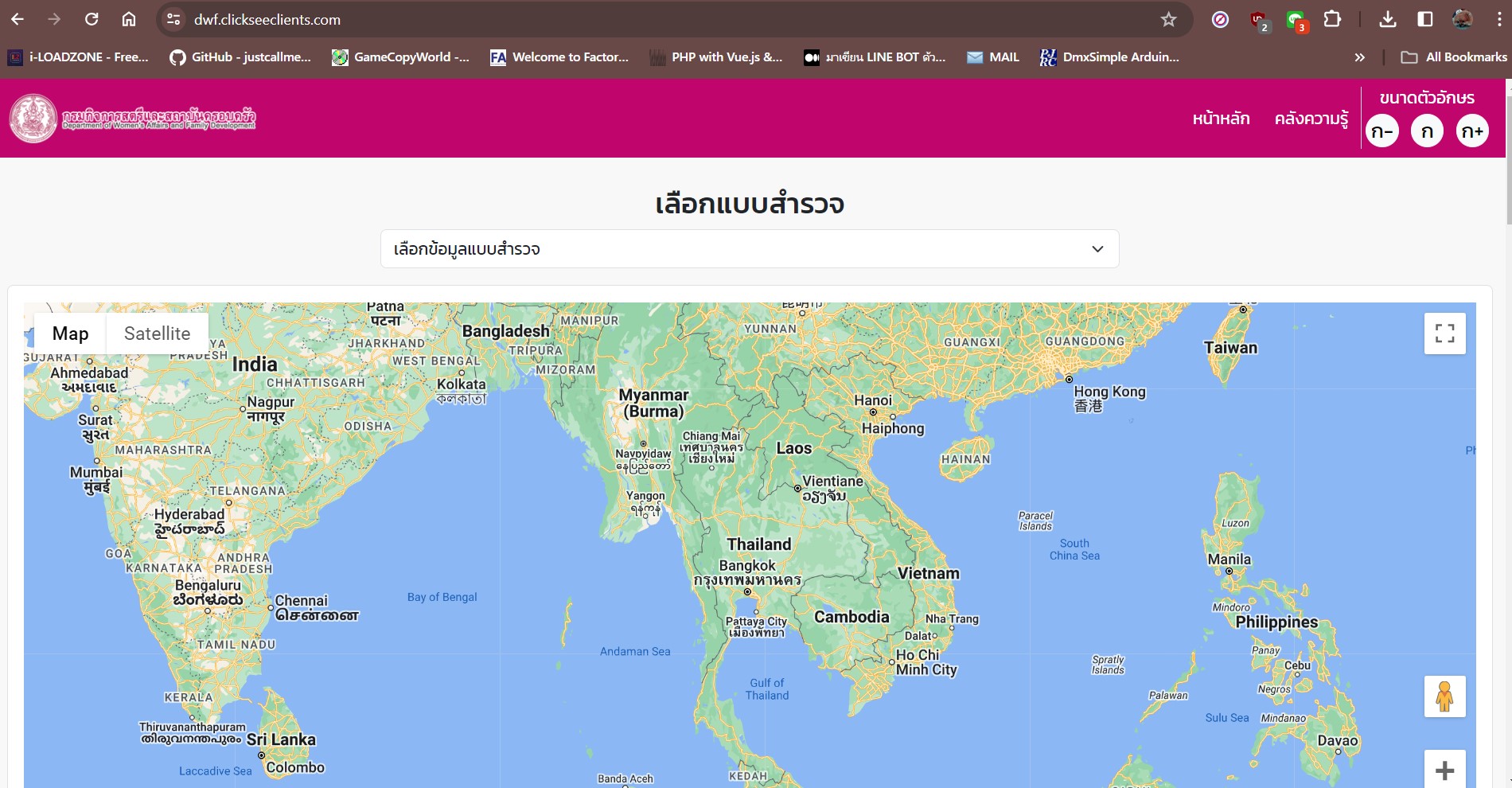Open the i-LOADZONE bookmark
The width and height of the screenshot is (1512, 788).
click(78, 57)
